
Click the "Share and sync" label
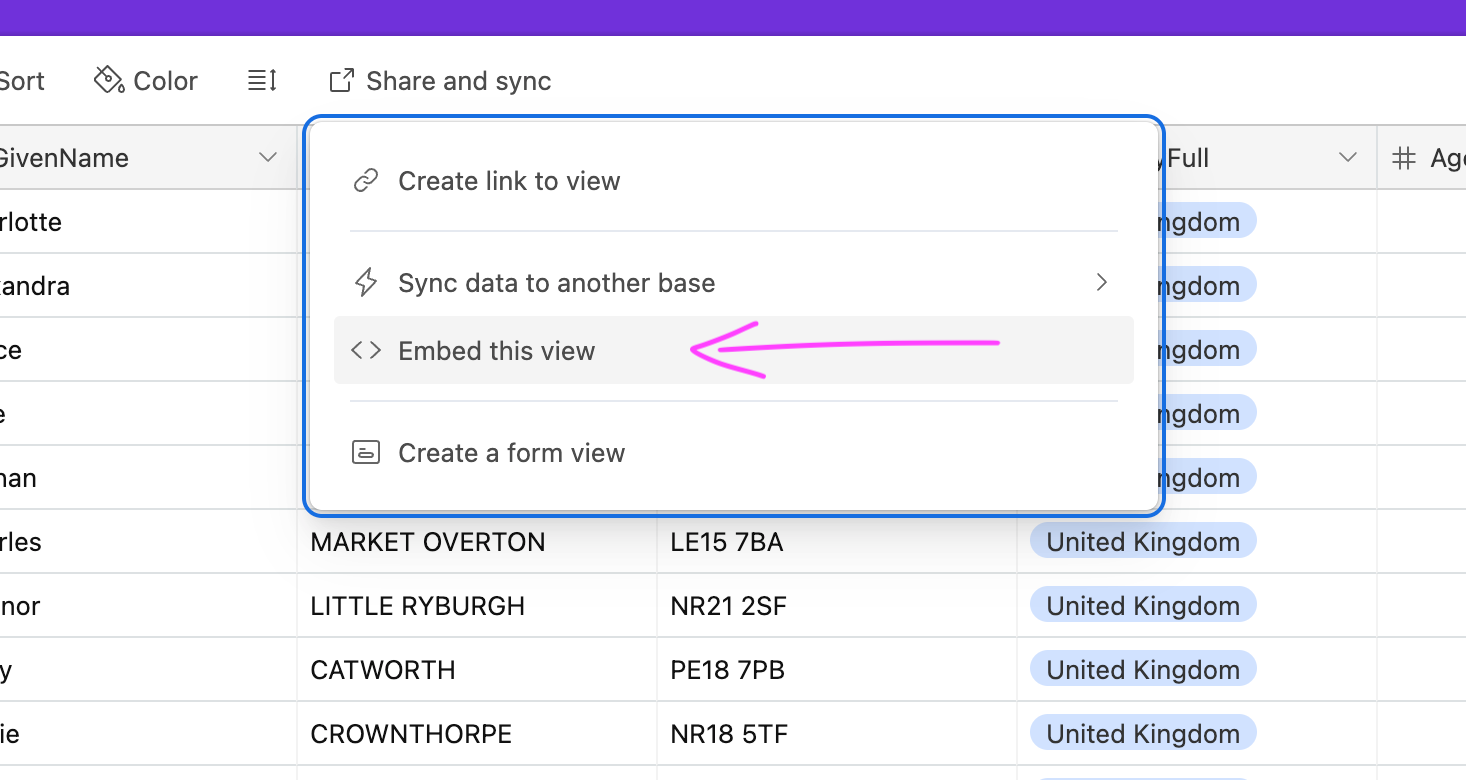(x=458, y=80)
